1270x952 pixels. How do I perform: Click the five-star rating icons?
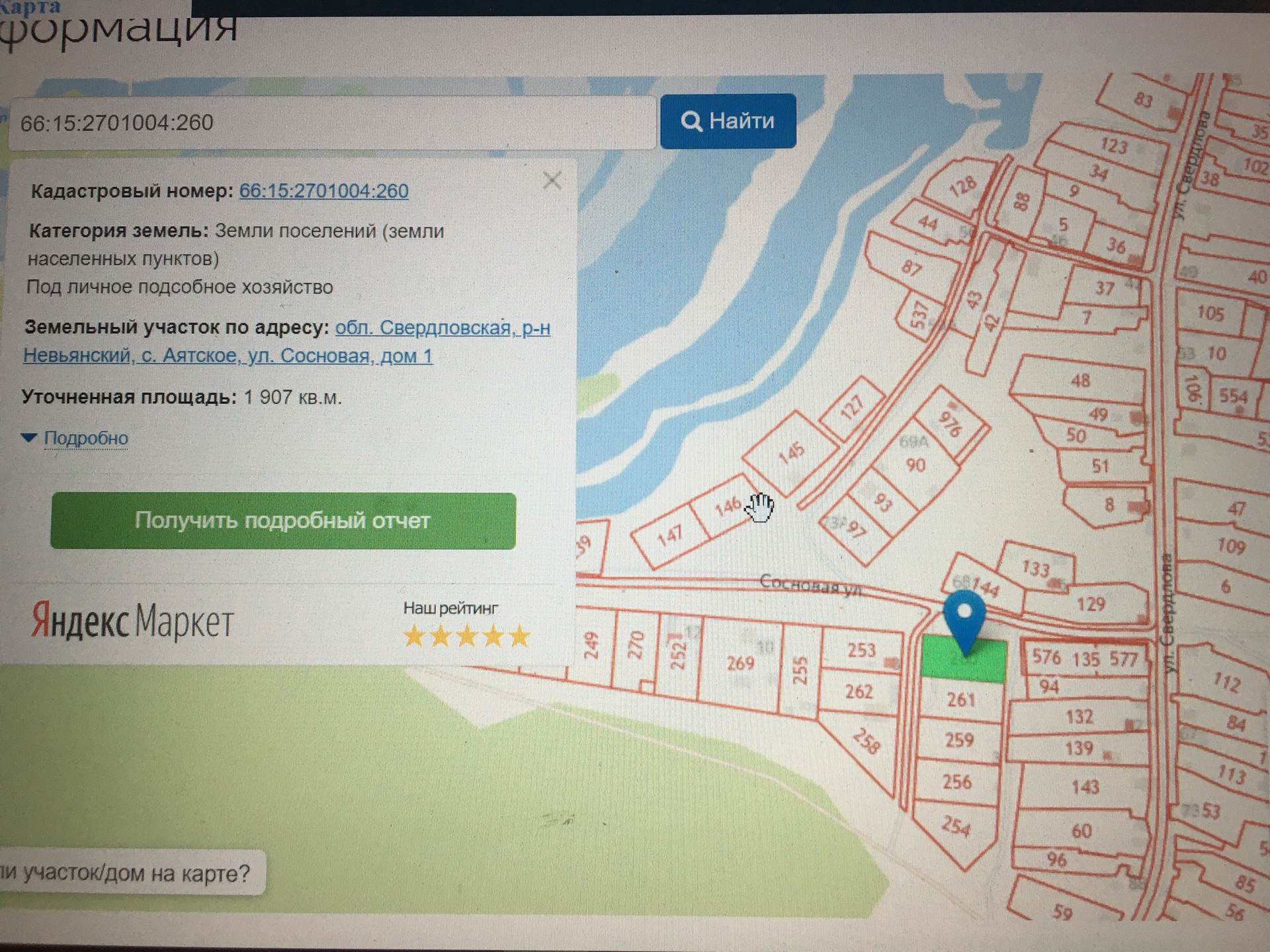[466, 636]
